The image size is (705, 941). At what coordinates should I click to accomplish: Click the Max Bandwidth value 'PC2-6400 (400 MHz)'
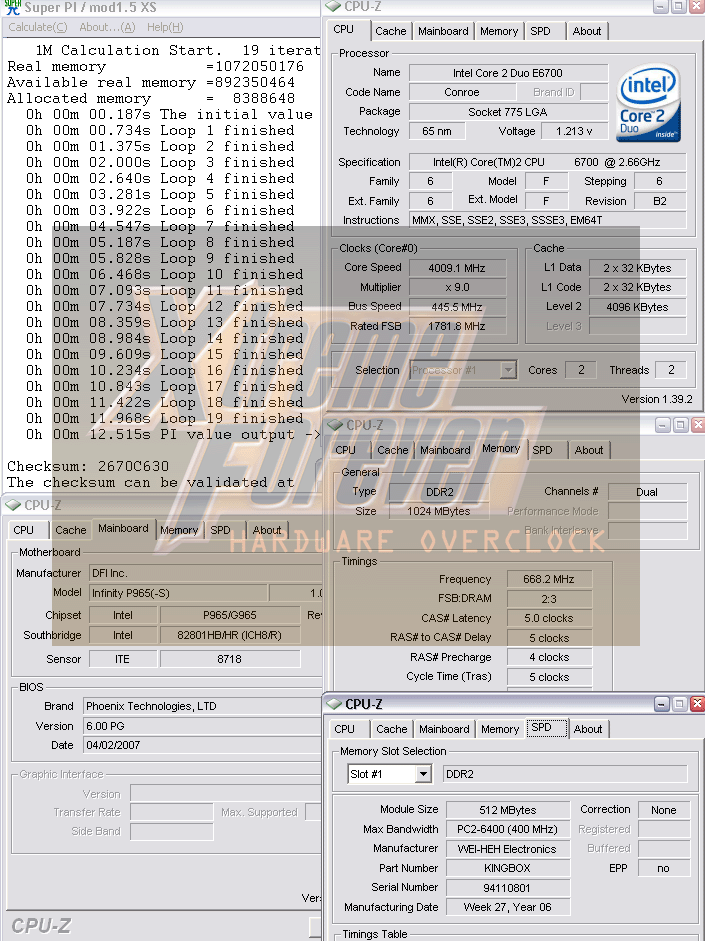(x=508, y=829)
